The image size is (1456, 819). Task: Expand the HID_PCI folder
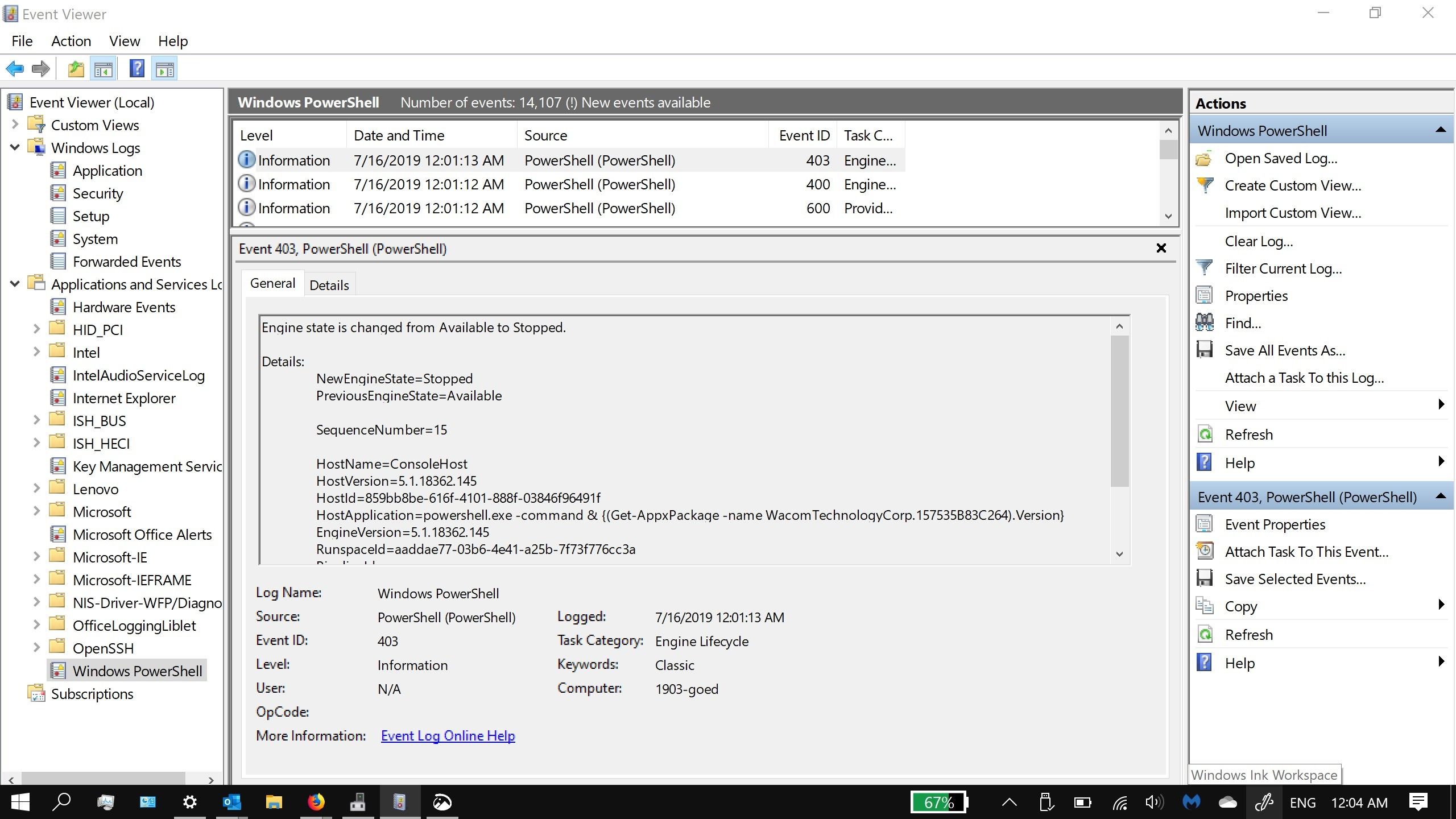click(36, 329)
